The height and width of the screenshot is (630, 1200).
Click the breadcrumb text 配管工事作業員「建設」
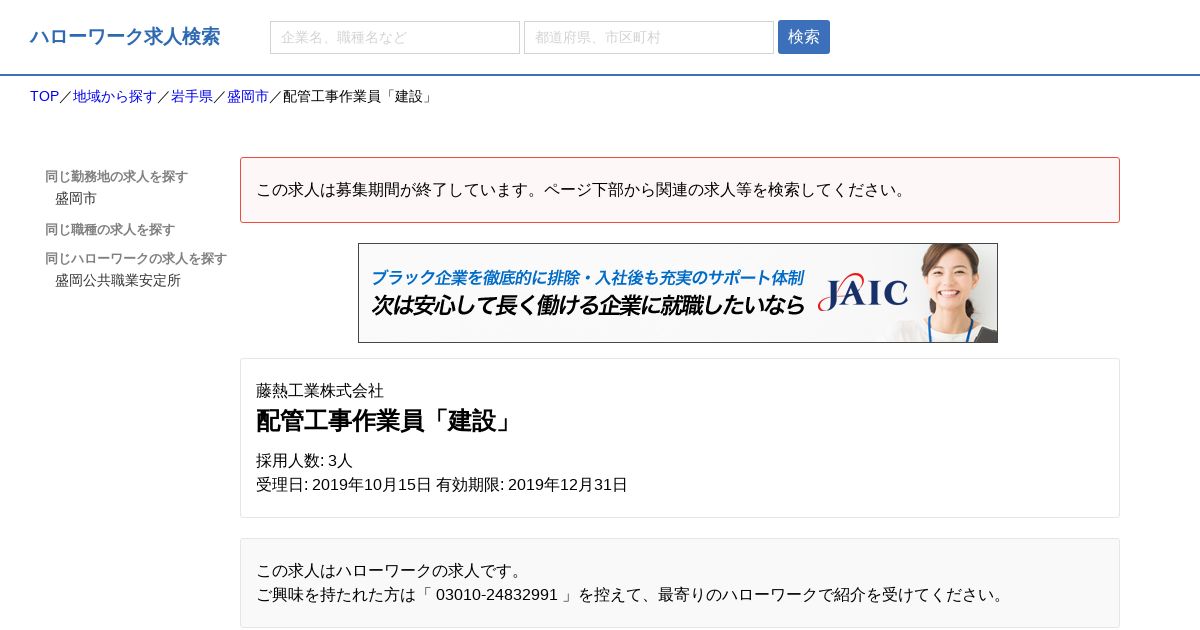(359, 96)
